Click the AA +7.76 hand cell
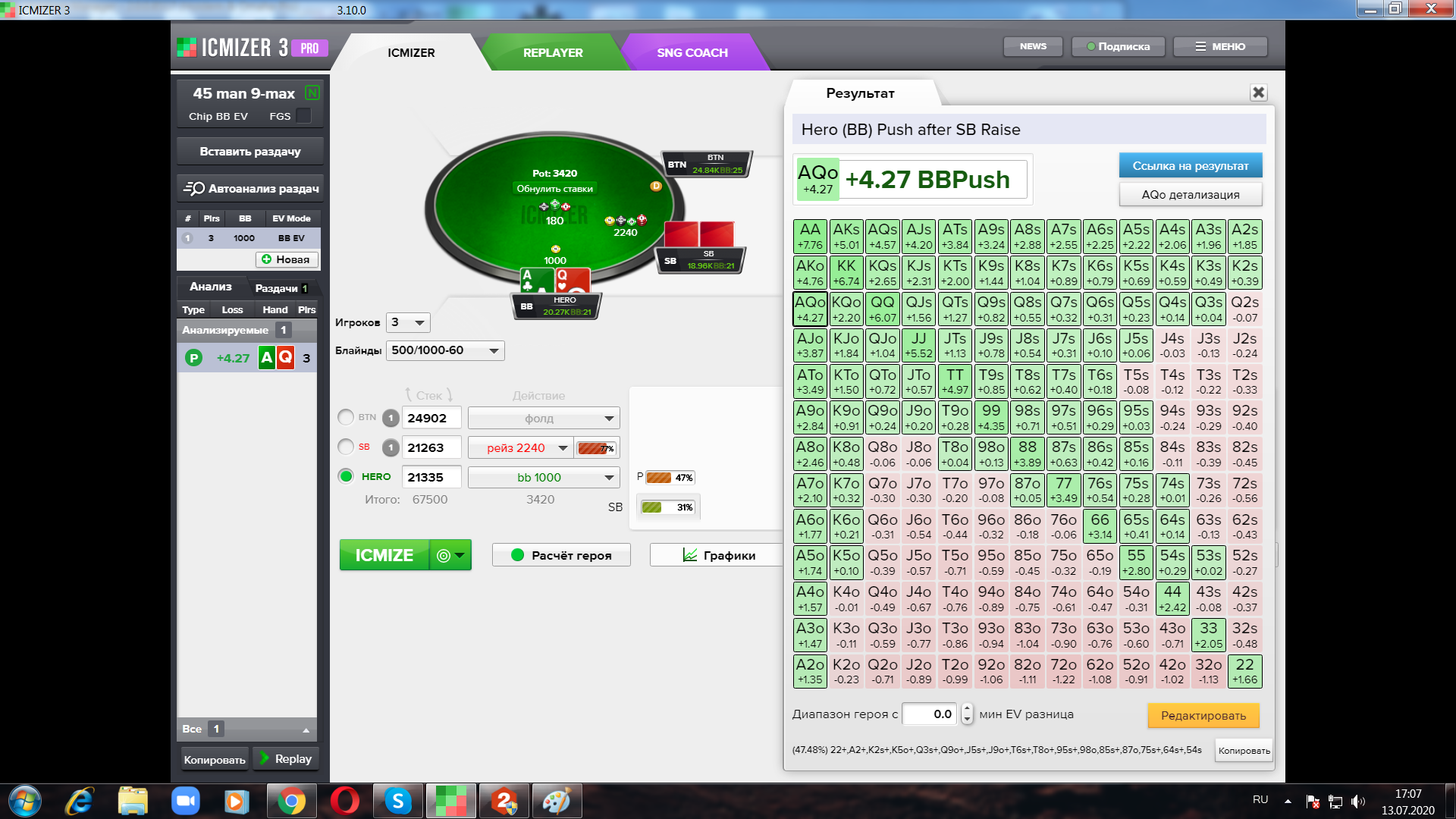1456x819 pixels. coord(810,237)
